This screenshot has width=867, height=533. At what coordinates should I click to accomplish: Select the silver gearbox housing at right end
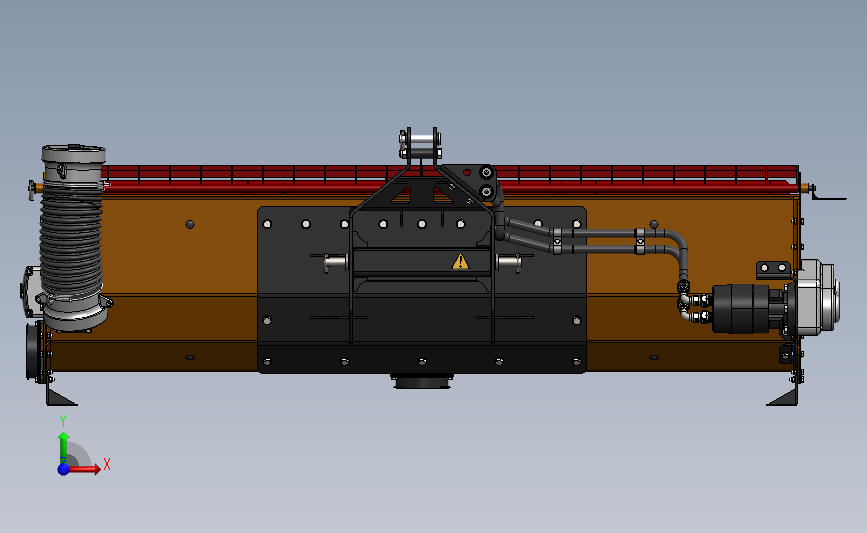point(817,299)
